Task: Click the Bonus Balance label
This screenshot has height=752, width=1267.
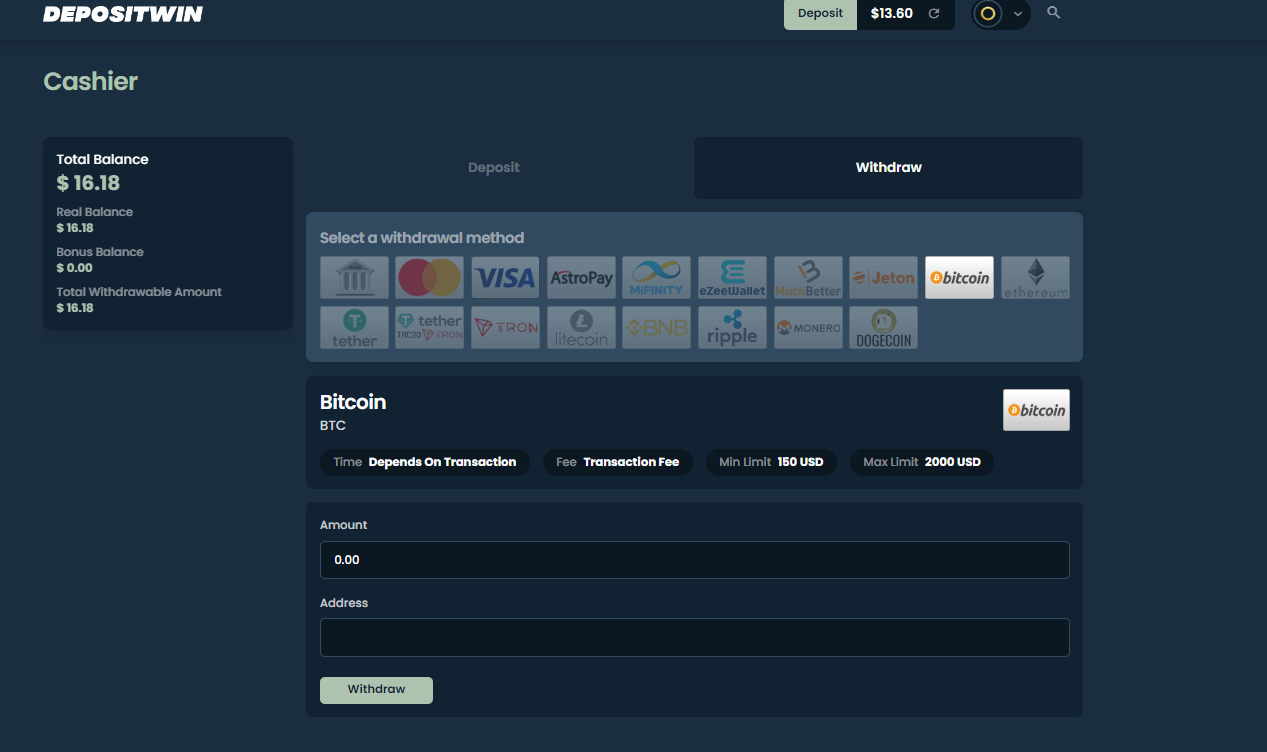Action: (x=100, y=252)
